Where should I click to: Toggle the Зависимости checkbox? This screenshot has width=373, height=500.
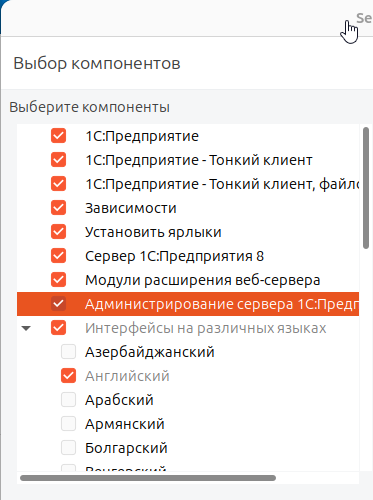click(x=58, y=208)
